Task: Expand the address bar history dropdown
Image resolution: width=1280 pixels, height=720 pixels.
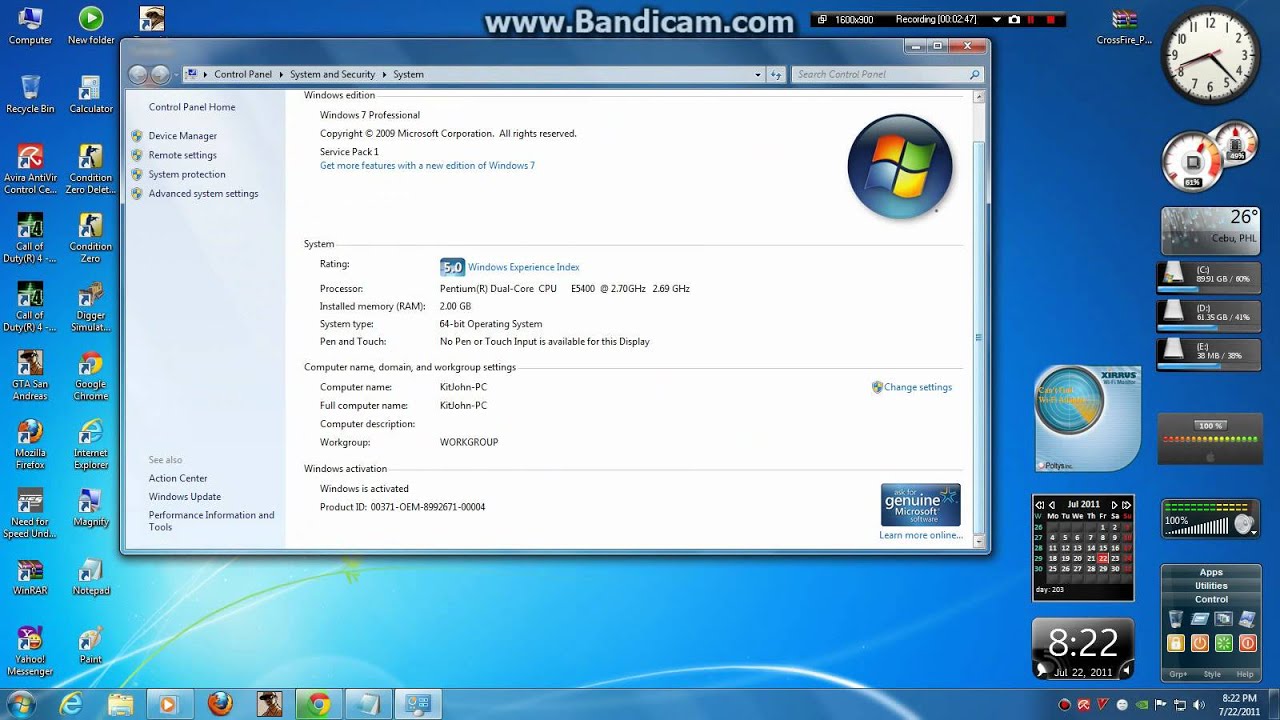Action: pos(757,74)
